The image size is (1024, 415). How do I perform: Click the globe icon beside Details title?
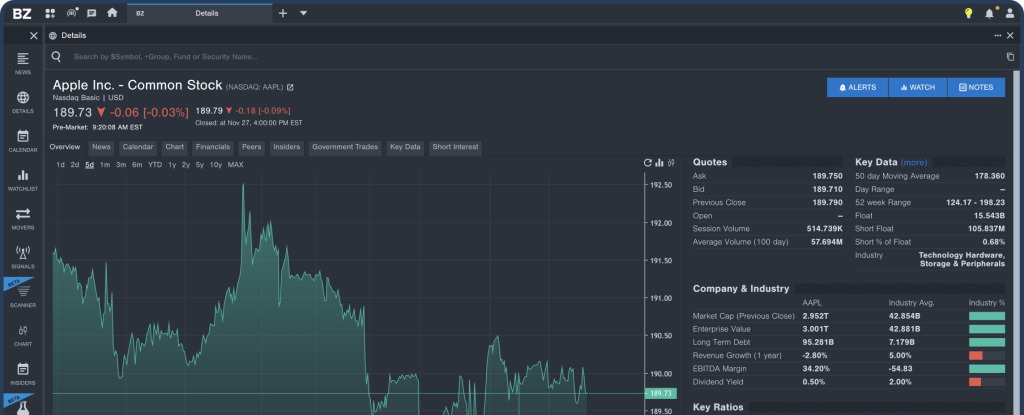pos(53,36)
